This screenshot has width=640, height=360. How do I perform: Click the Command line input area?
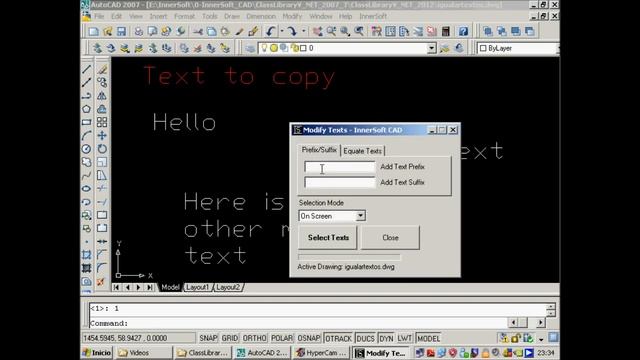click(298, 323)
